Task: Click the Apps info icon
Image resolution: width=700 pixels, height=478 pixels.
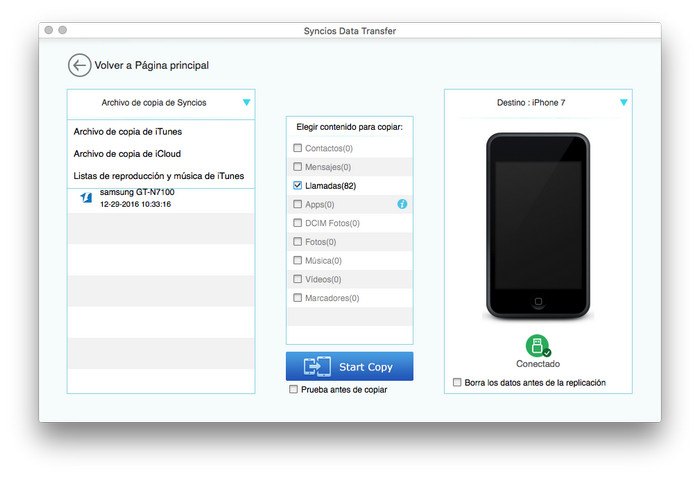Action: tap(402, 204)
